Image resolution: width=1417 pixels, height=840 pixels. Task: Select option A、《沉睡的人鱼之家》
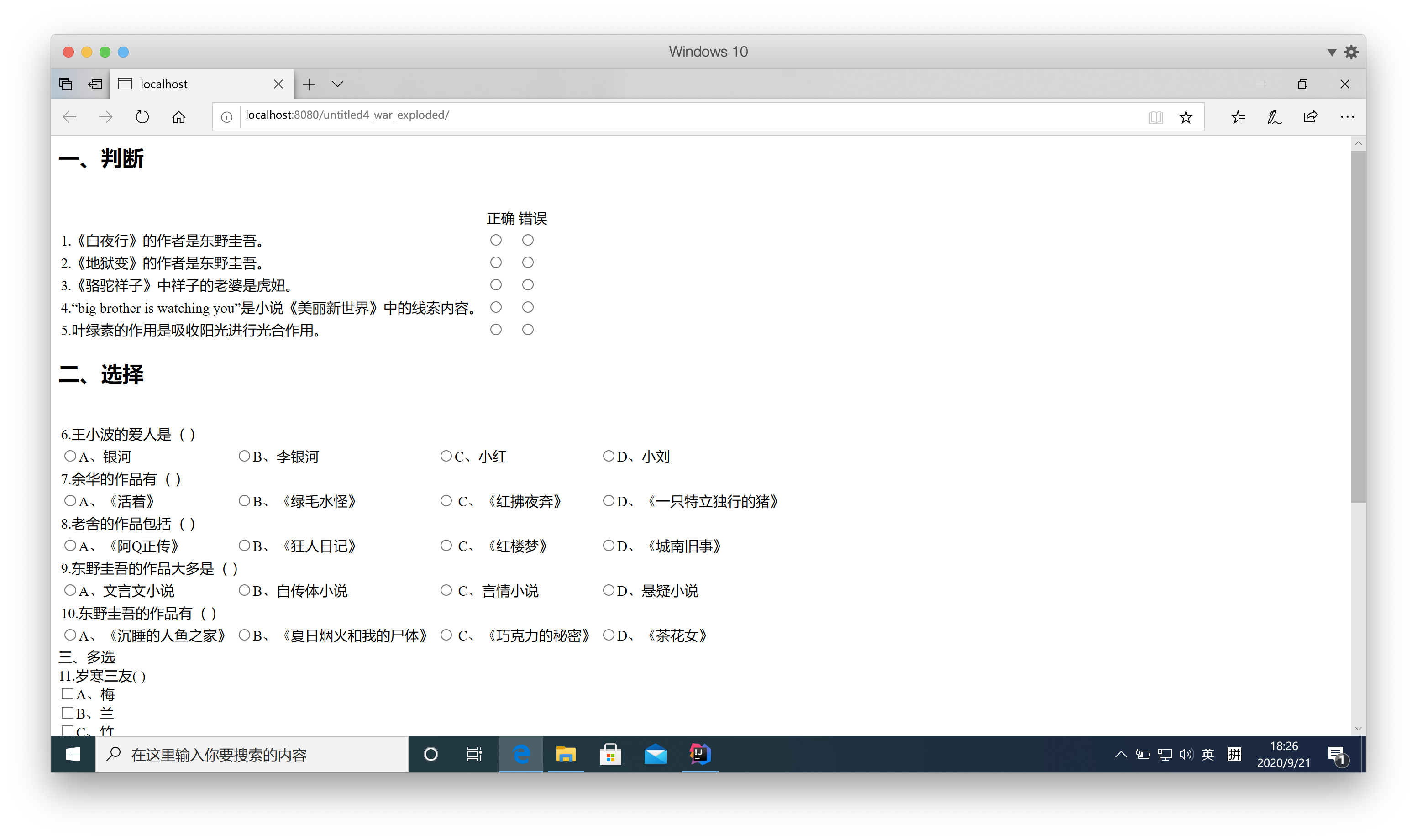[x=70, y=635]
